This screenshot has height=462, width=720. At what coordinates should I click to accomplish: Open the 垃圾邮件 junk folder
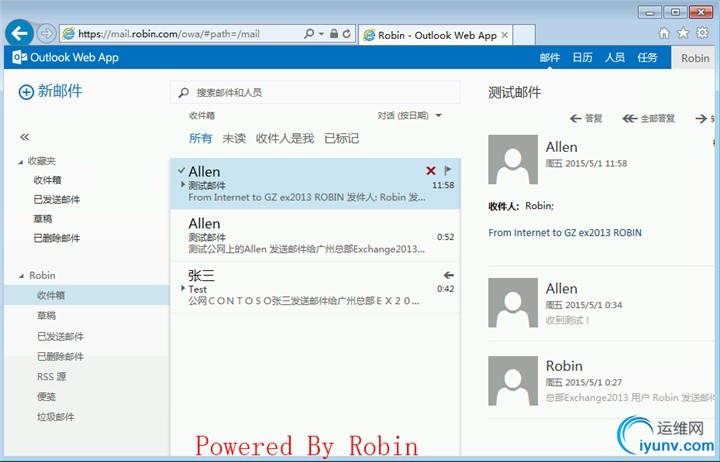(x=56, y=417)
